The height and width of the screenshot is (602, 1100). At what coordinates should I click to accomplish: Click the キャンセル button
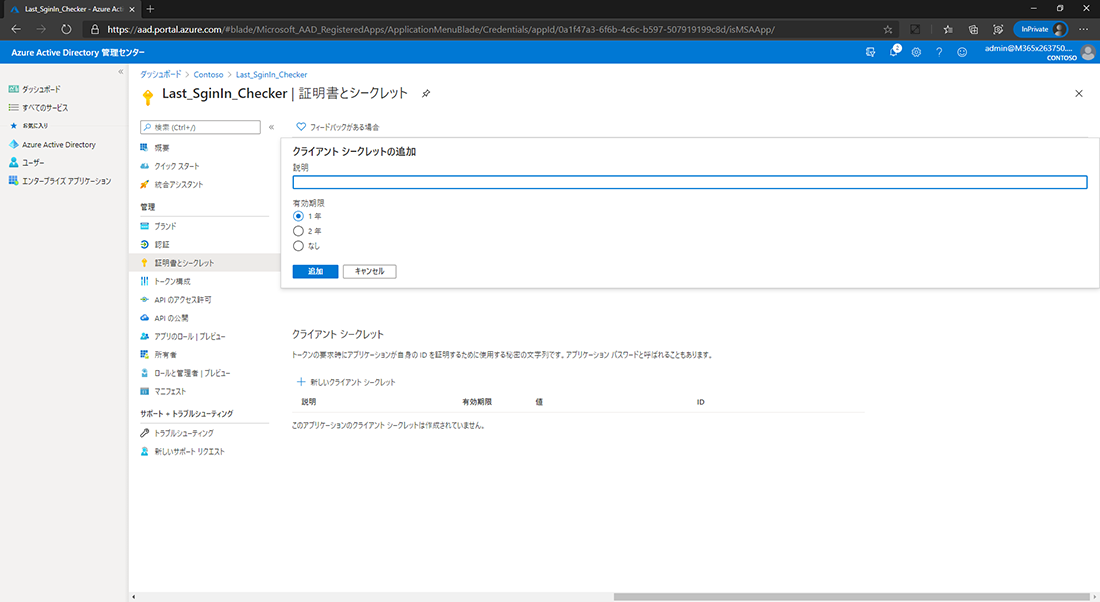tap(370, 272)
